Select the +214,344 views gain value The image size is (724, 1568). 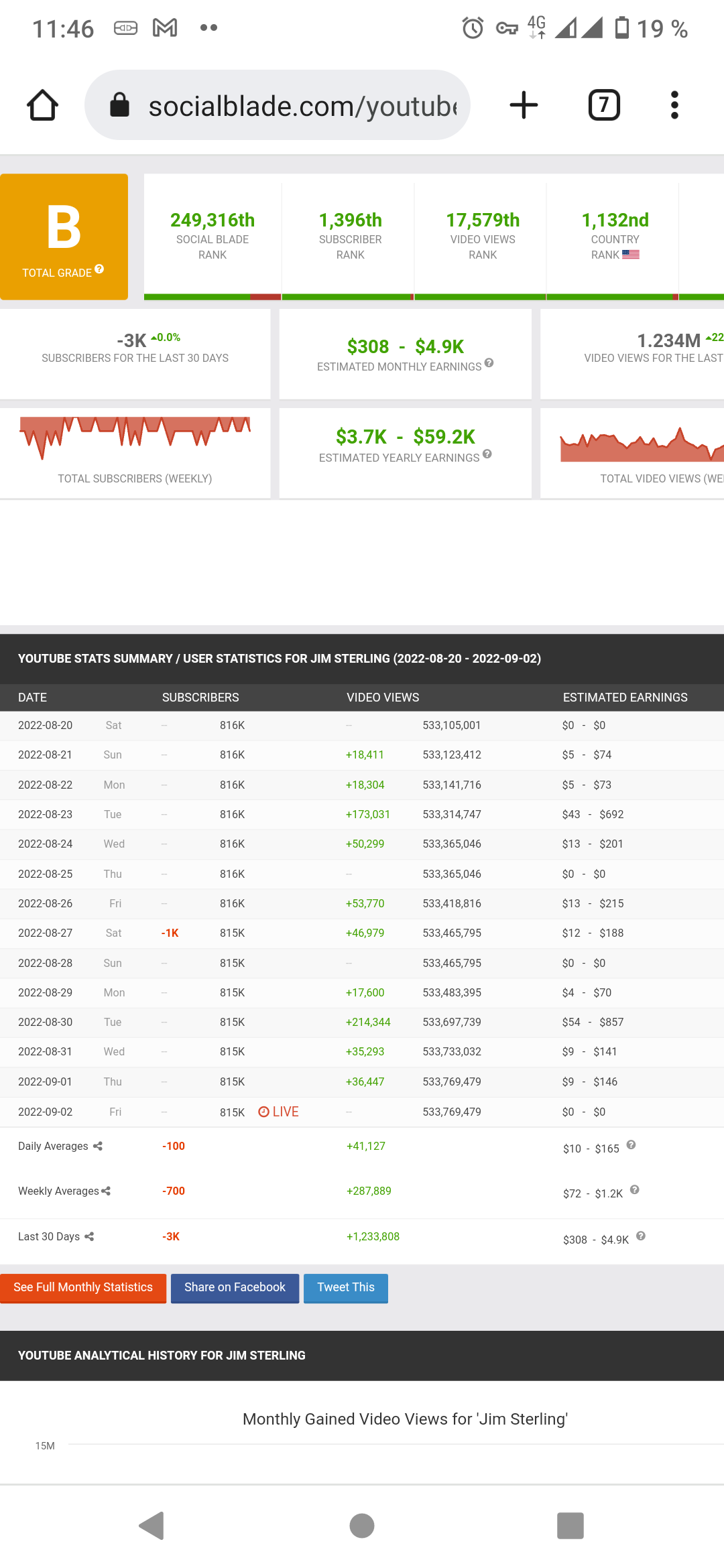[x=368, y=1022]
